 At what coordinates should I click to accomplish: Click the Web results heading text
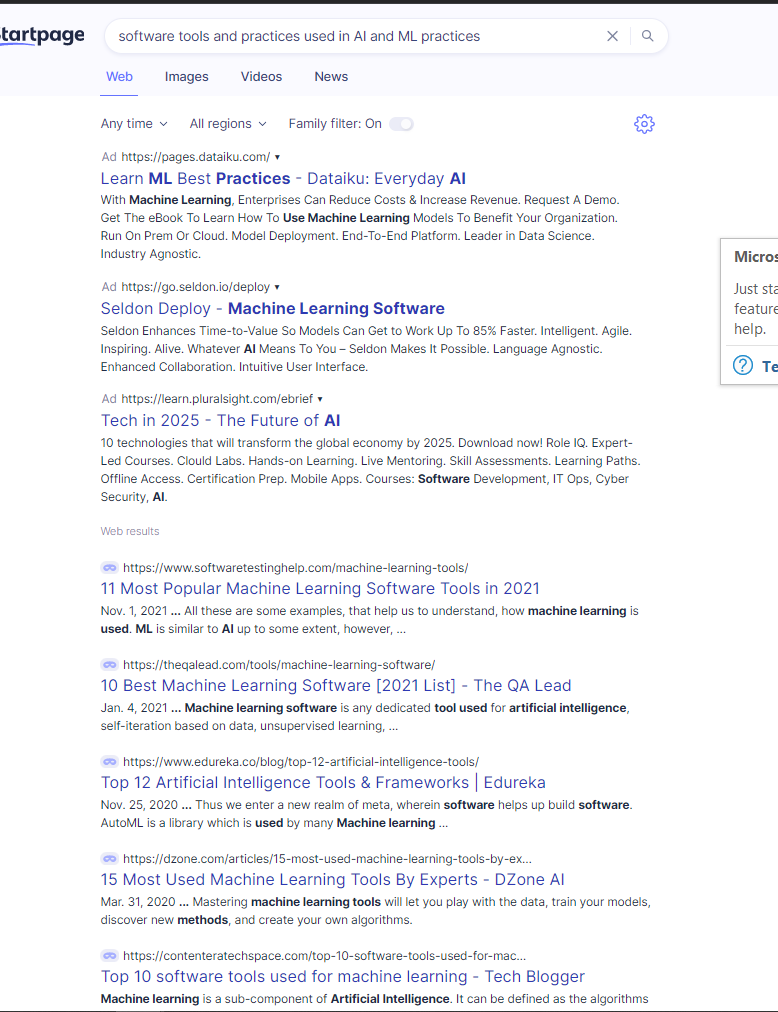(130, 531)
